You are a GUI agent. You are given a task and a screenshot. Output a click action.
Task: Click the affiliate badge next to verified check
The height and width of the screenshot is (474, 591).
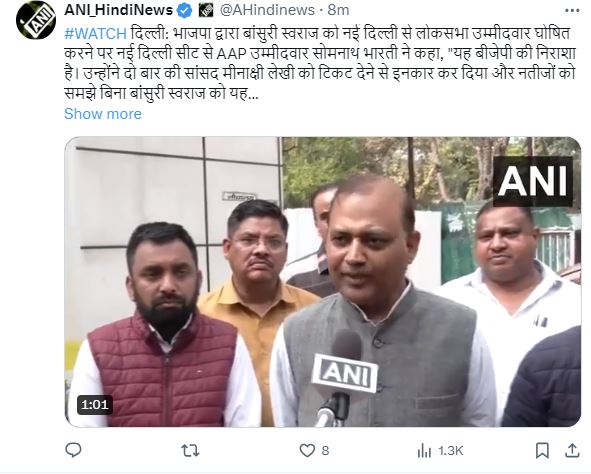pyautogui.click(x=205, y=11)
